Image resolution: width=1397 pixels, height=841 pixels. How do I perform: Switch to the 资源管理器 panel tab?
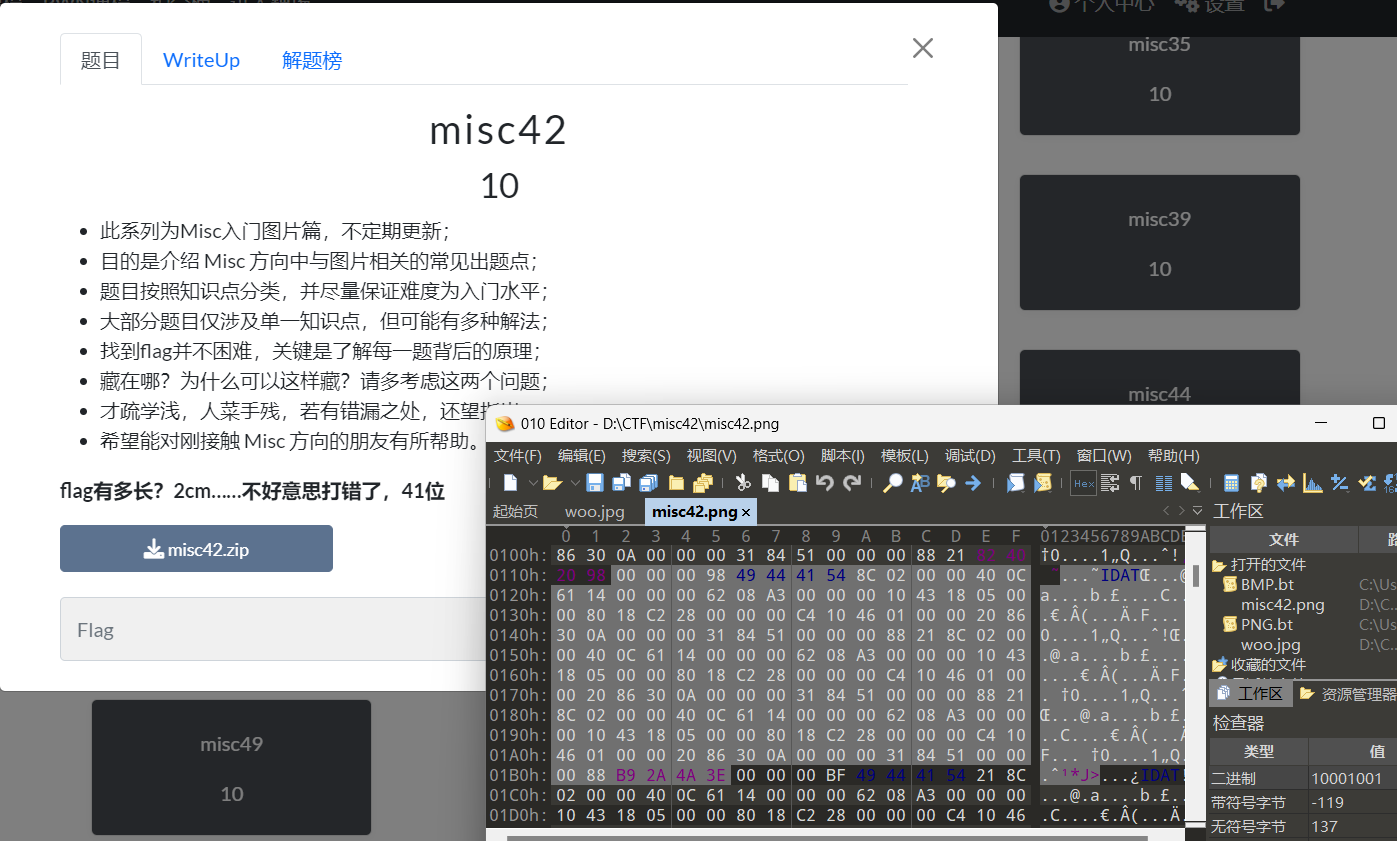tap(1346, 693)
